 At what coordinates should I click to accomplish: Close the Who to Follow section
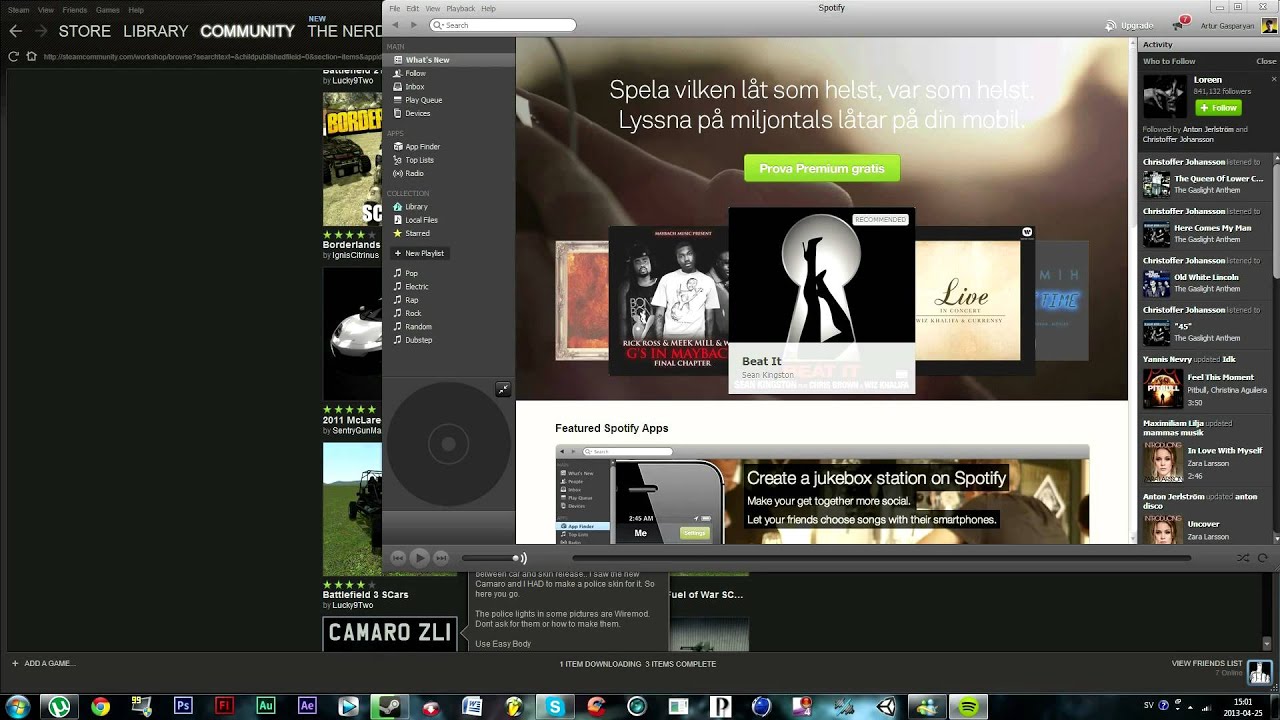click(1266, 61)
